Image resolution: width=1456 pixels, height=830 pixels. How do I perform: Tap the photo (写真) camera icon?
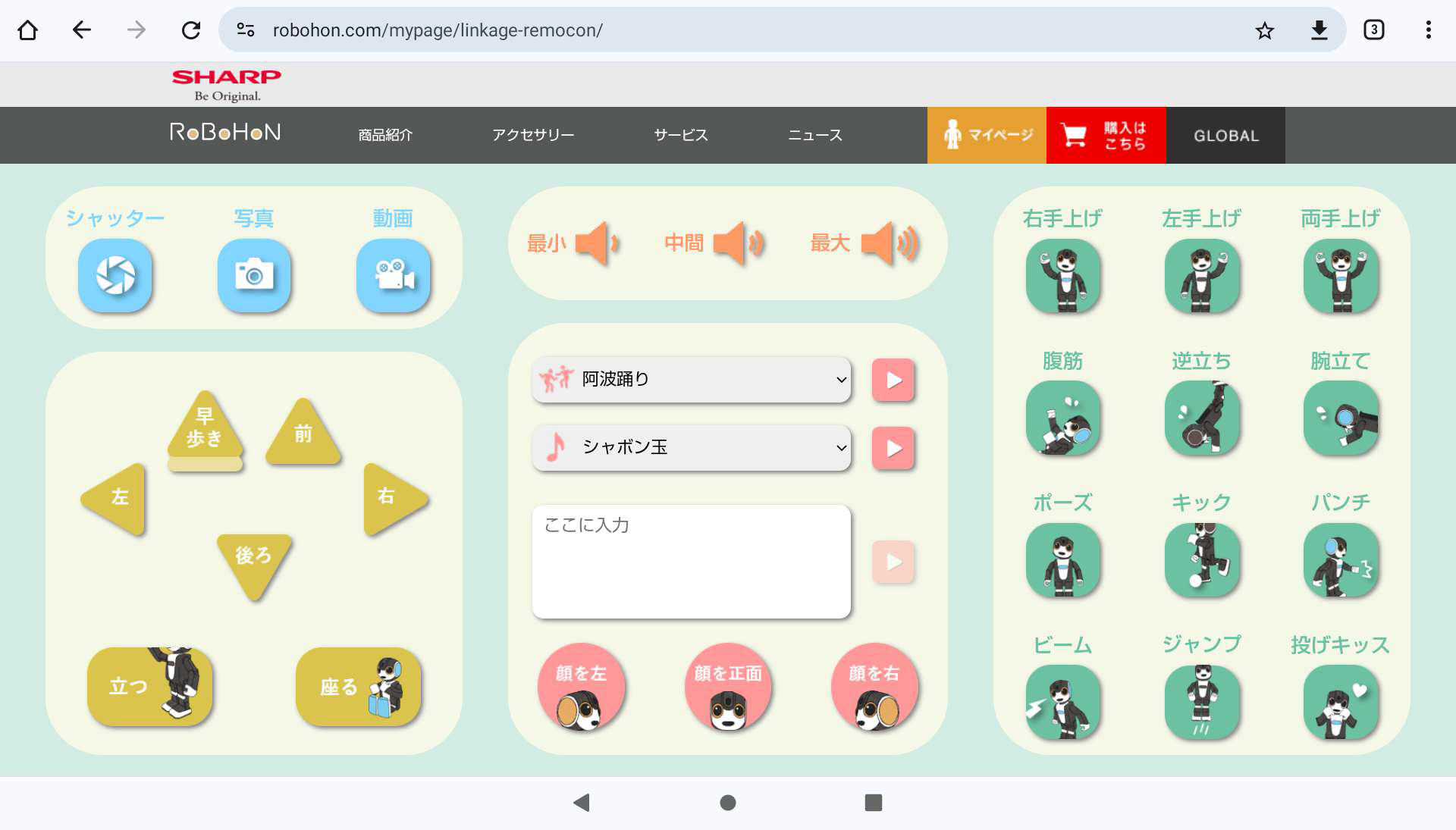point(254,275)
